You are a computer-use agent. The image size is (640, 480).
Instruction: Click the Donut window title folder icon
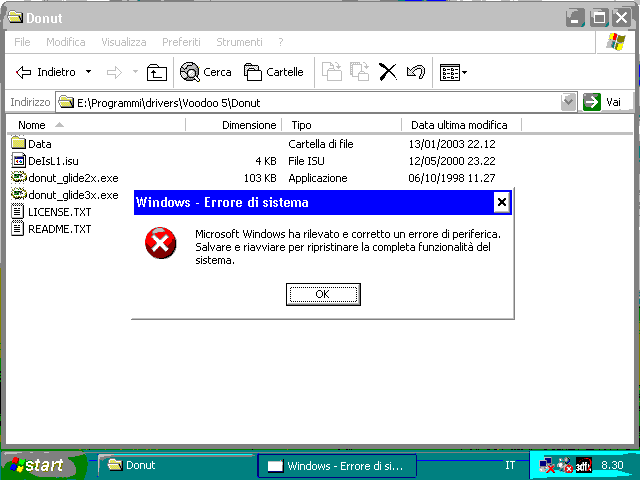click(x=16, y=17)
